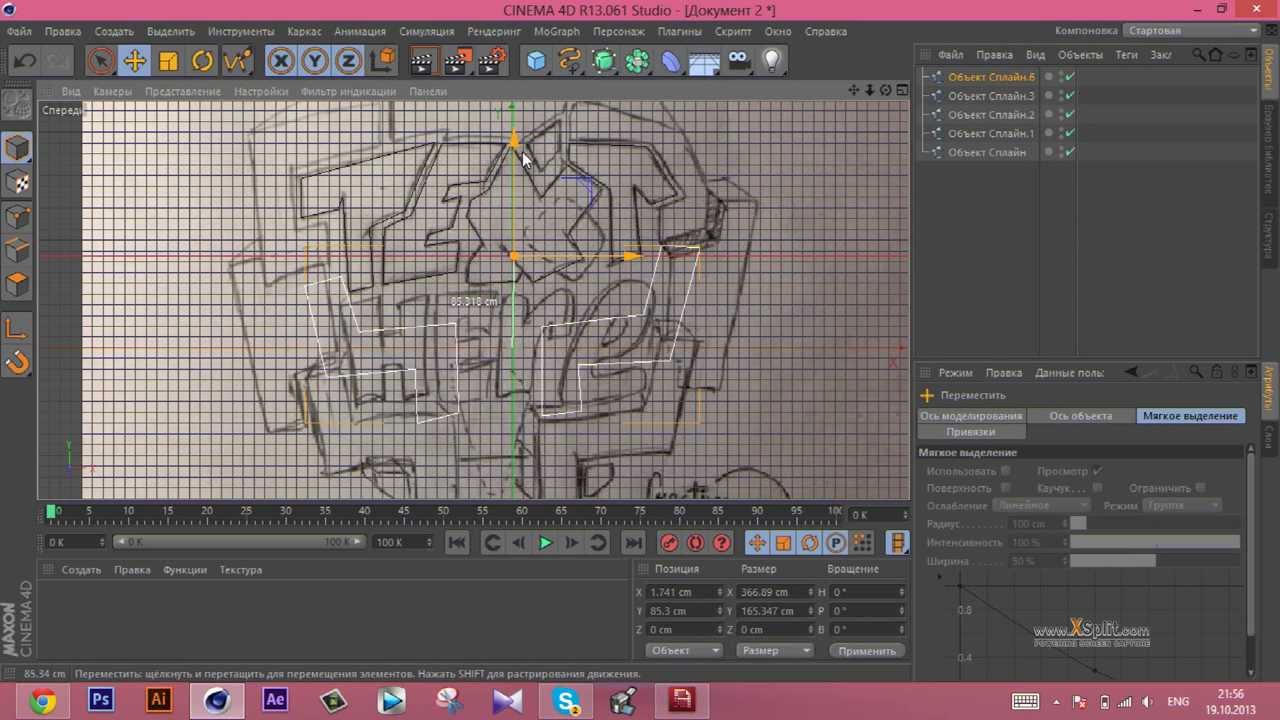Open the Размер mode dropdown

click(774, 651)
